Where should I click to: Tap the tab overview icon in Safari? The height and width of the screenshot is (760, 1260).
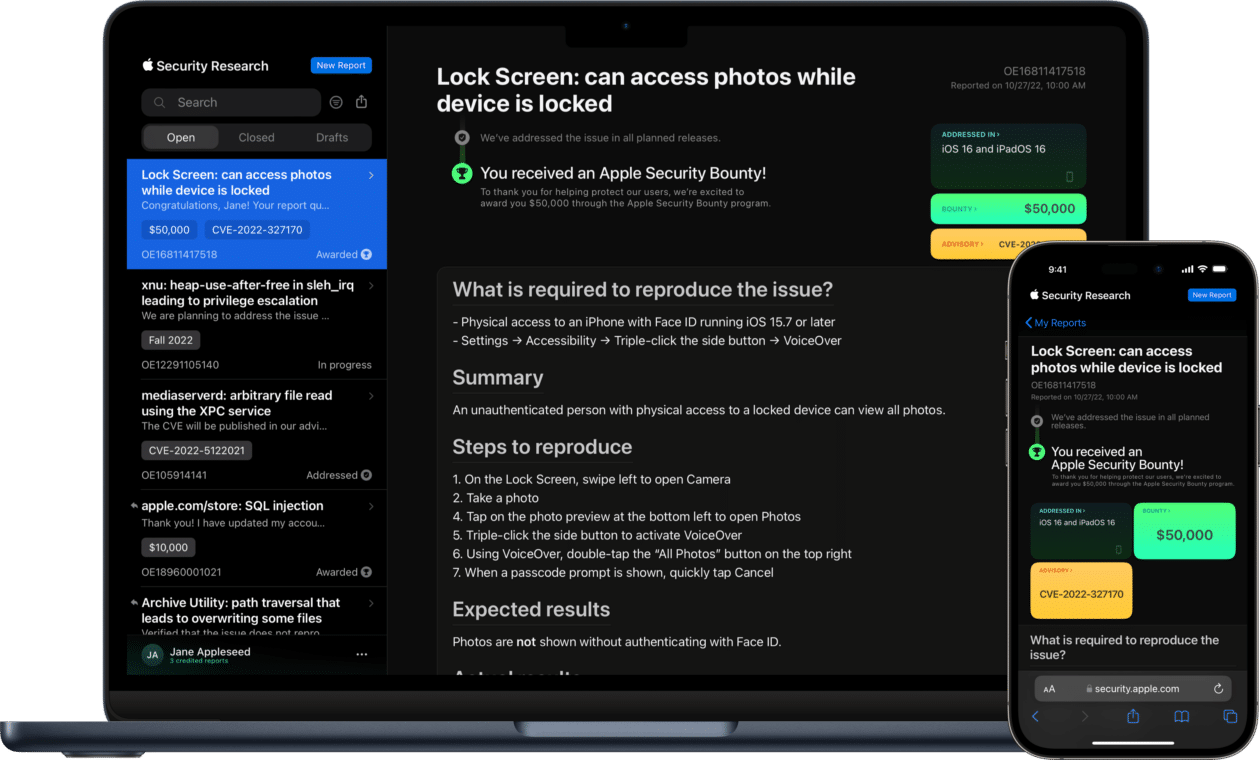coord(1229,716)
